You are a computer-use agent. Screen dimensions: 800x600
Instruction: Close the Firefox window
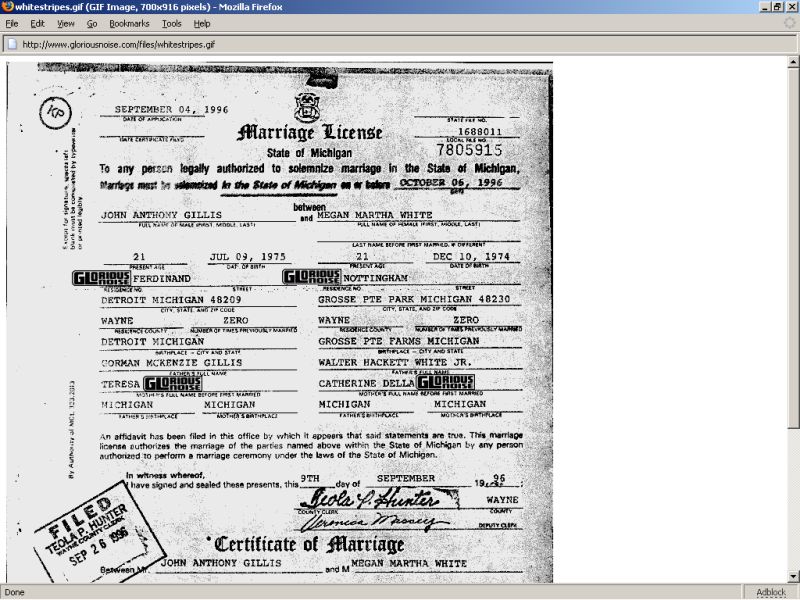coord(791,7)
